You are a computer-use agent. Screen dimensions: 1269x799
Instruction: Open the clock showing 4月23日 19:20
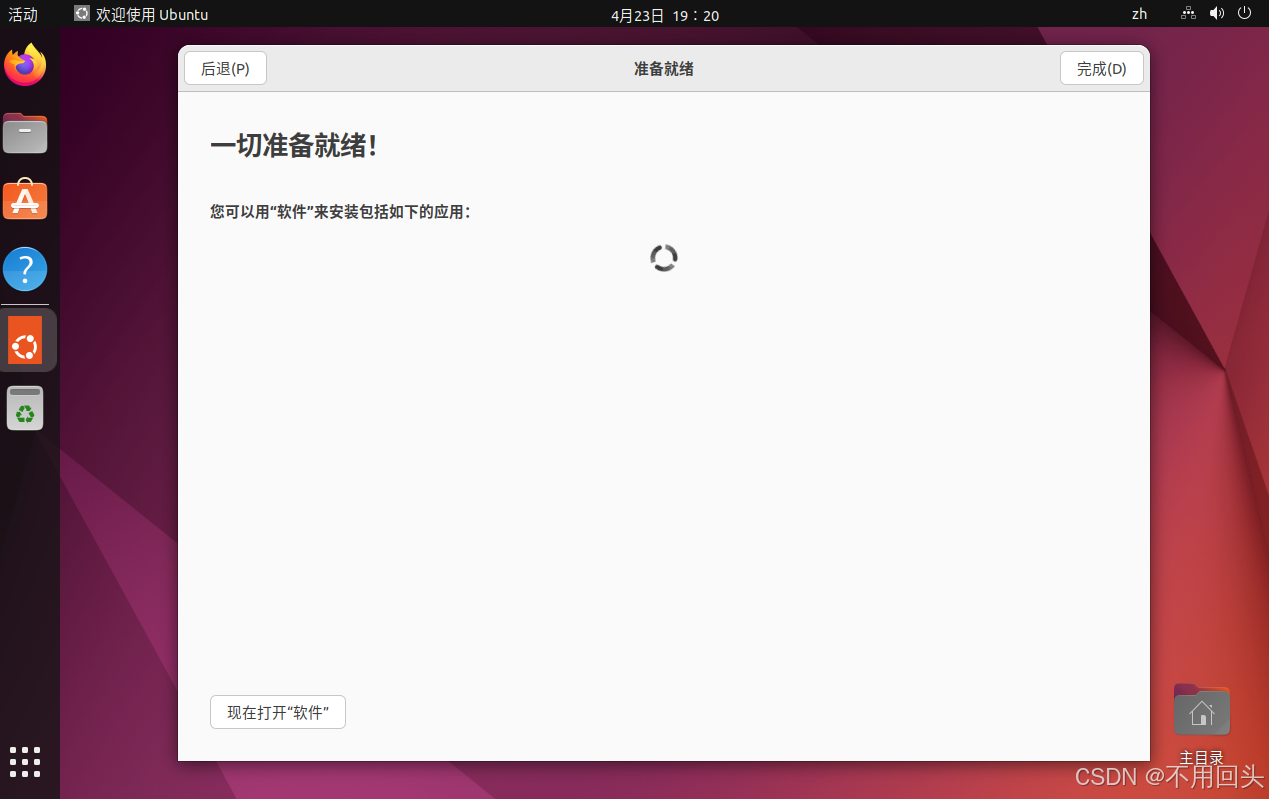tap(665, 15)
